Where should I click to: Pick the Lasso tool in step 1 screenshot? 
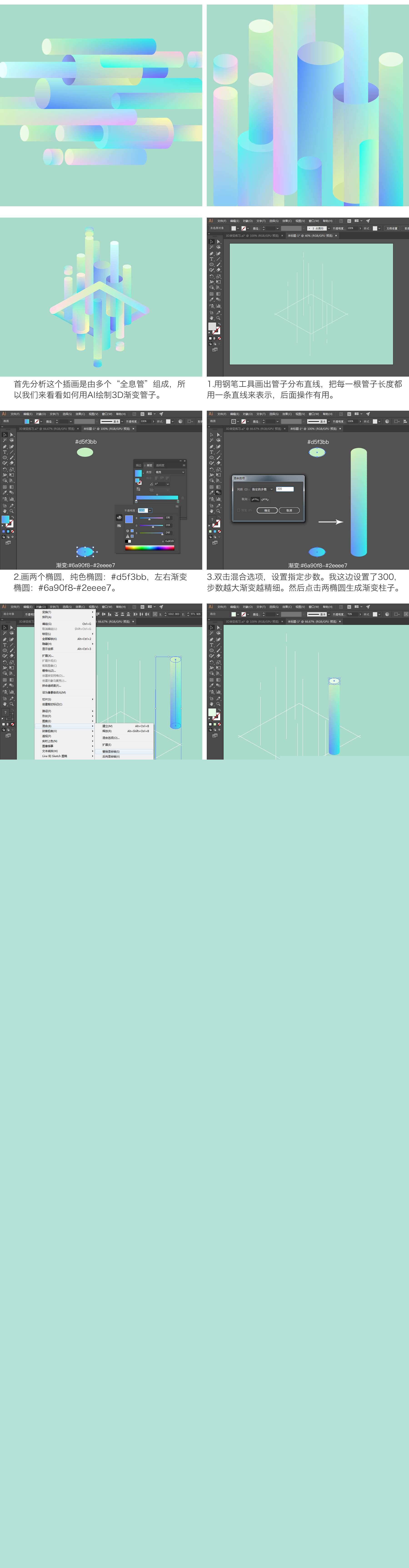tap(219, 247)
